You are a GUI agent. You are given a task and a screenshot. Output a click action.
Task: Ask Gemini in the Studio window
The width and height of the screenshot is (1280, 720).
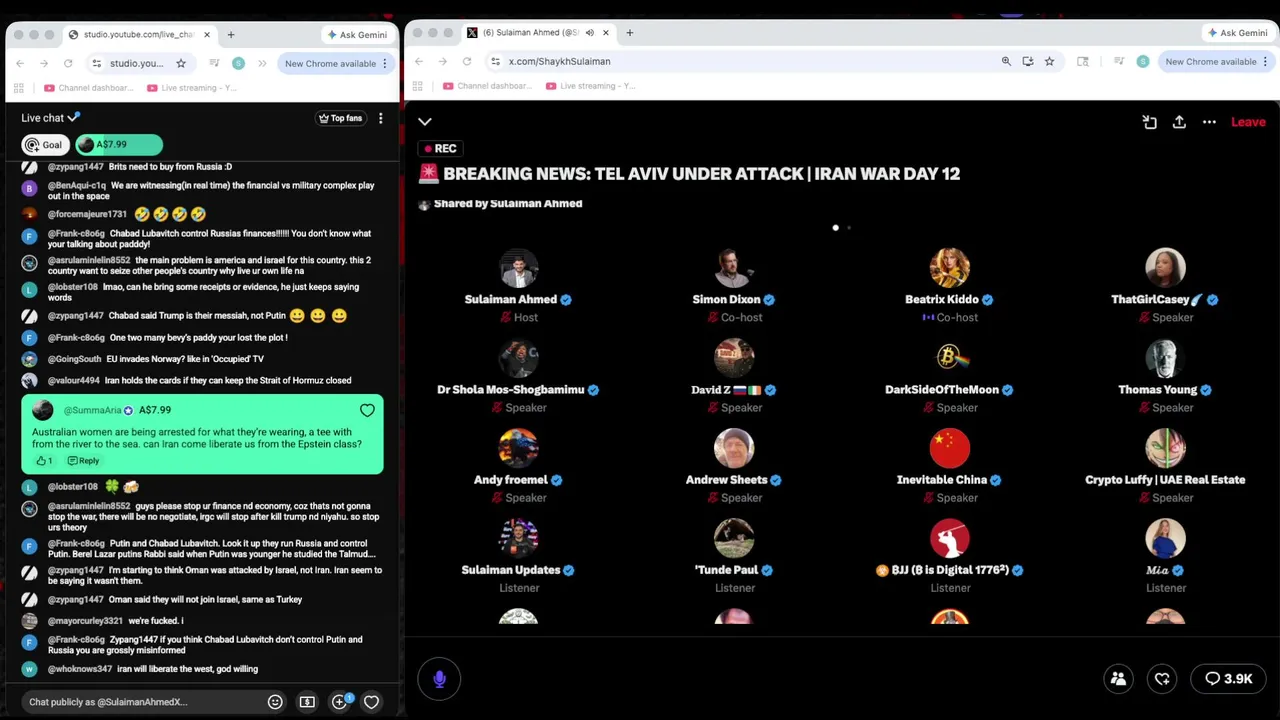click(357, 34)
